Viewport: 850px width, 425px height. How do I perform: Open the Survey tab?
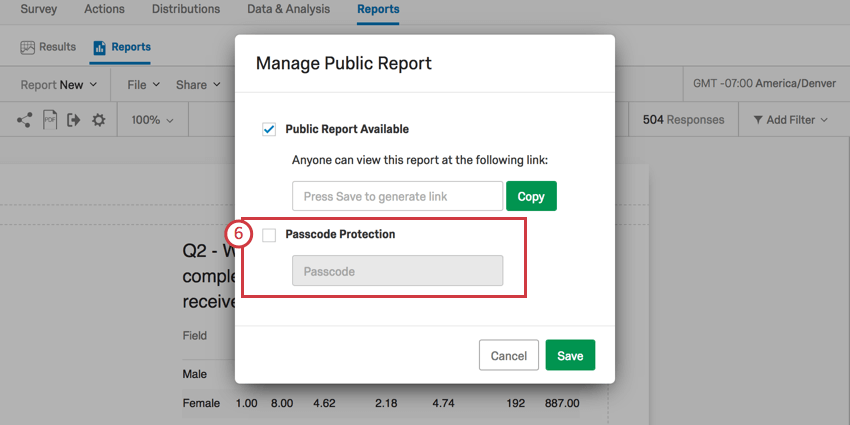point(39,10)
